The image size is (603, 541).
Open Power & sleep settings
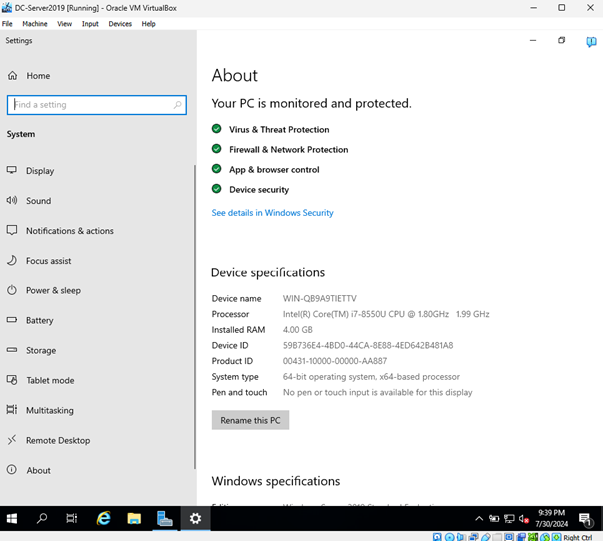click(53, 291)
